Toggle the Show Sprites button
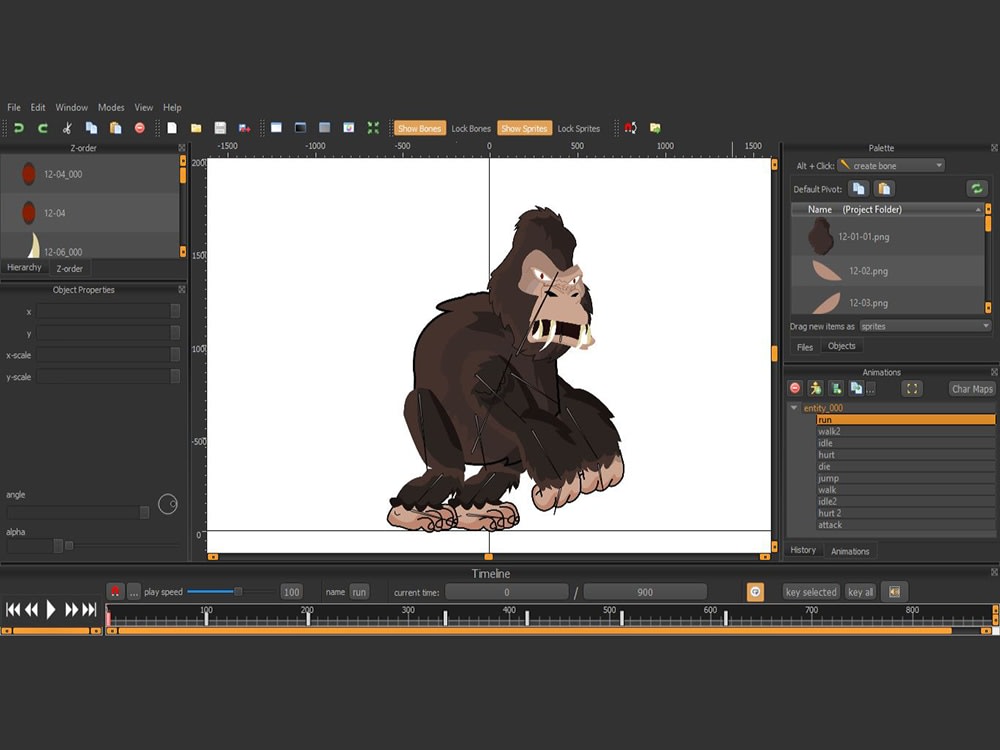The height and width of the screenshot is (750, 1000). (524, 128)
